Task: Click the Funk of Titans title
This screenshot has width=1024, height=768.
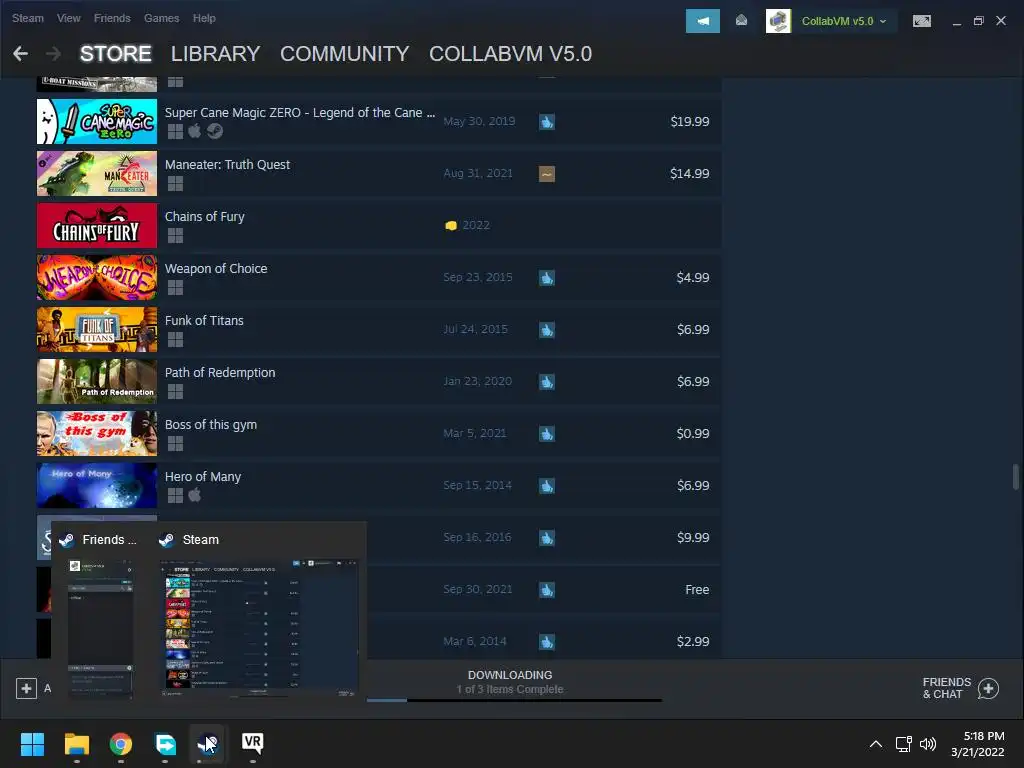Action: (x=204, y=321)
